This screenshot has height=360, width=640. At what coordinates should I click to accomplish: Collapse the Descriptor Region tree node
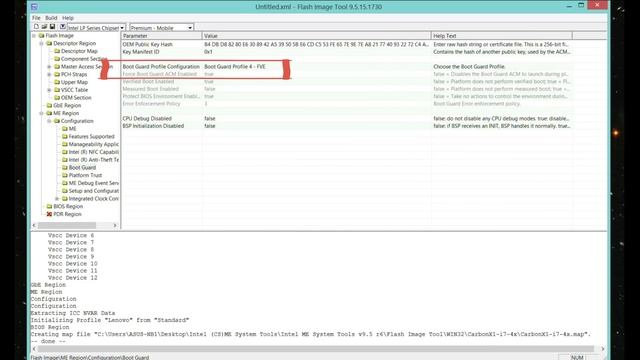[x=42, y=43]
